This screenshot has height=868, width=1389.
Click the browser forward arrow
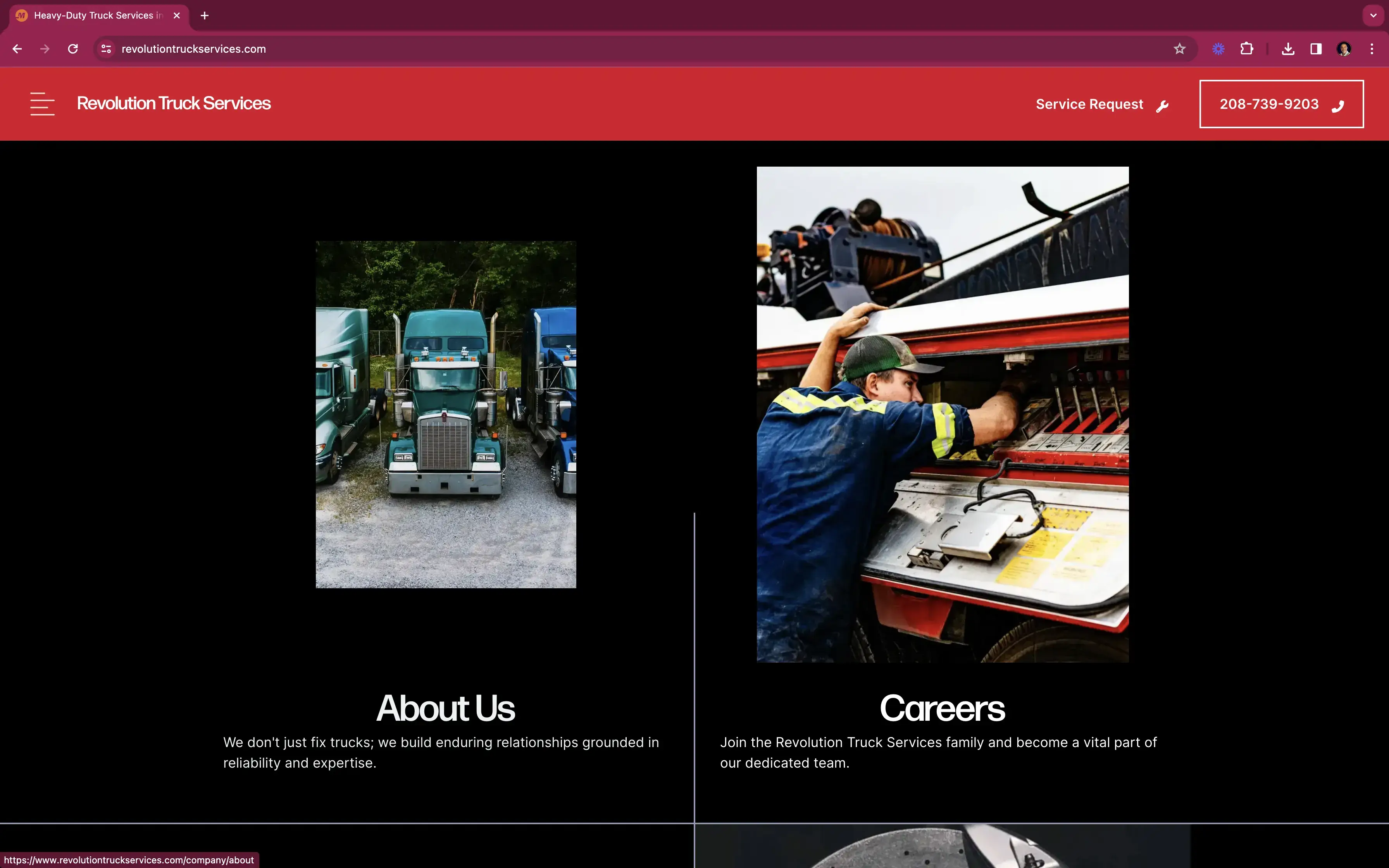click(x=45, y=49)
